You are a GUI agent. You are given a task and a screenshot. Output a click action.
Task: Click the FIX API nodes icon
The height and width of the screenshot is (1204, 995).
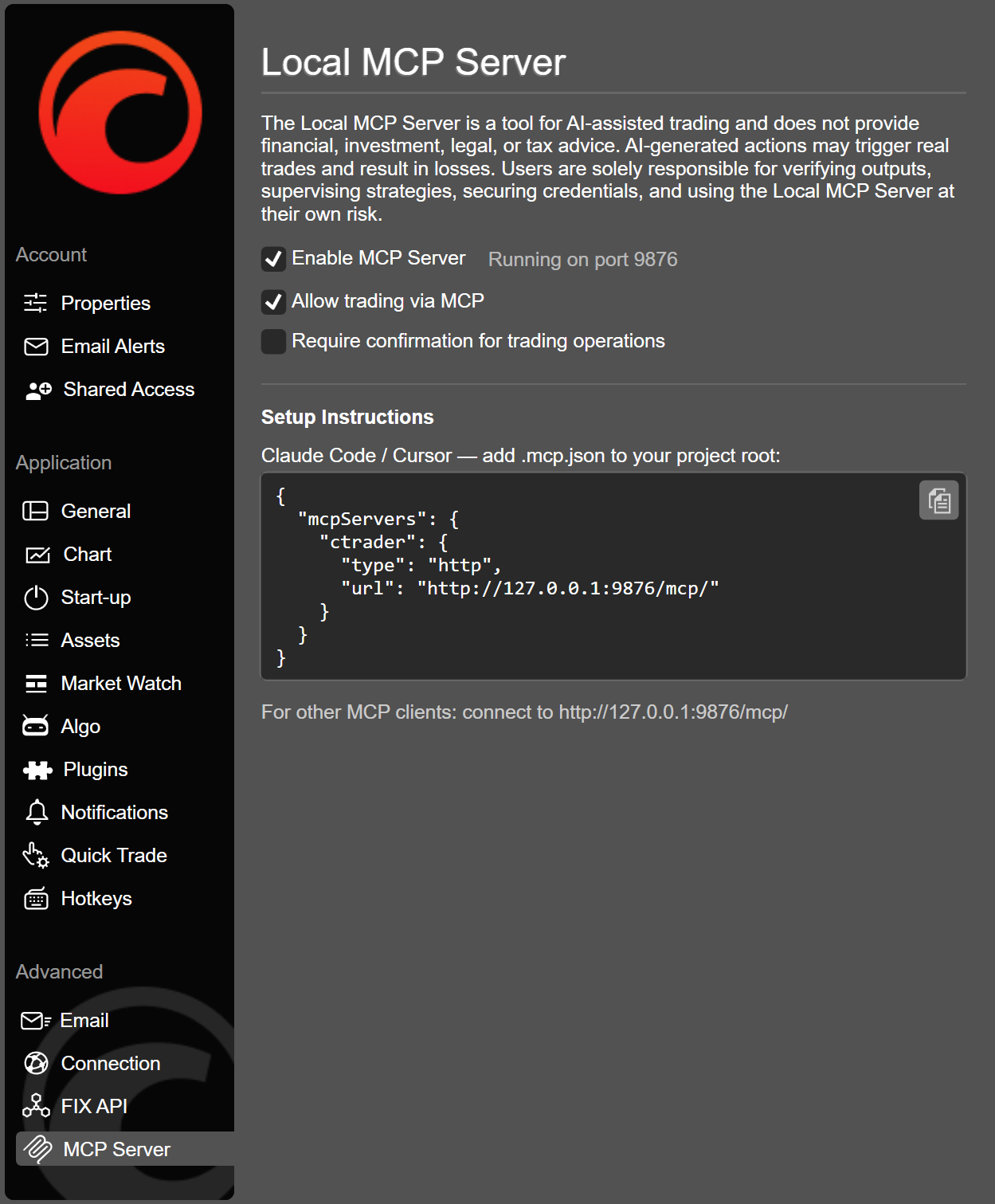[36, 1106]
